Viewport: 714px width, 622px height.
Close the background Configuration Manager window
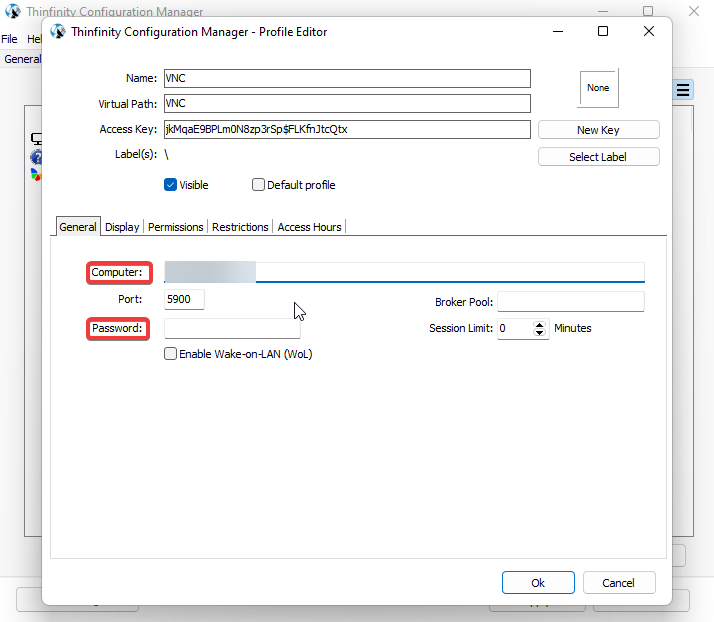point(694,11)
